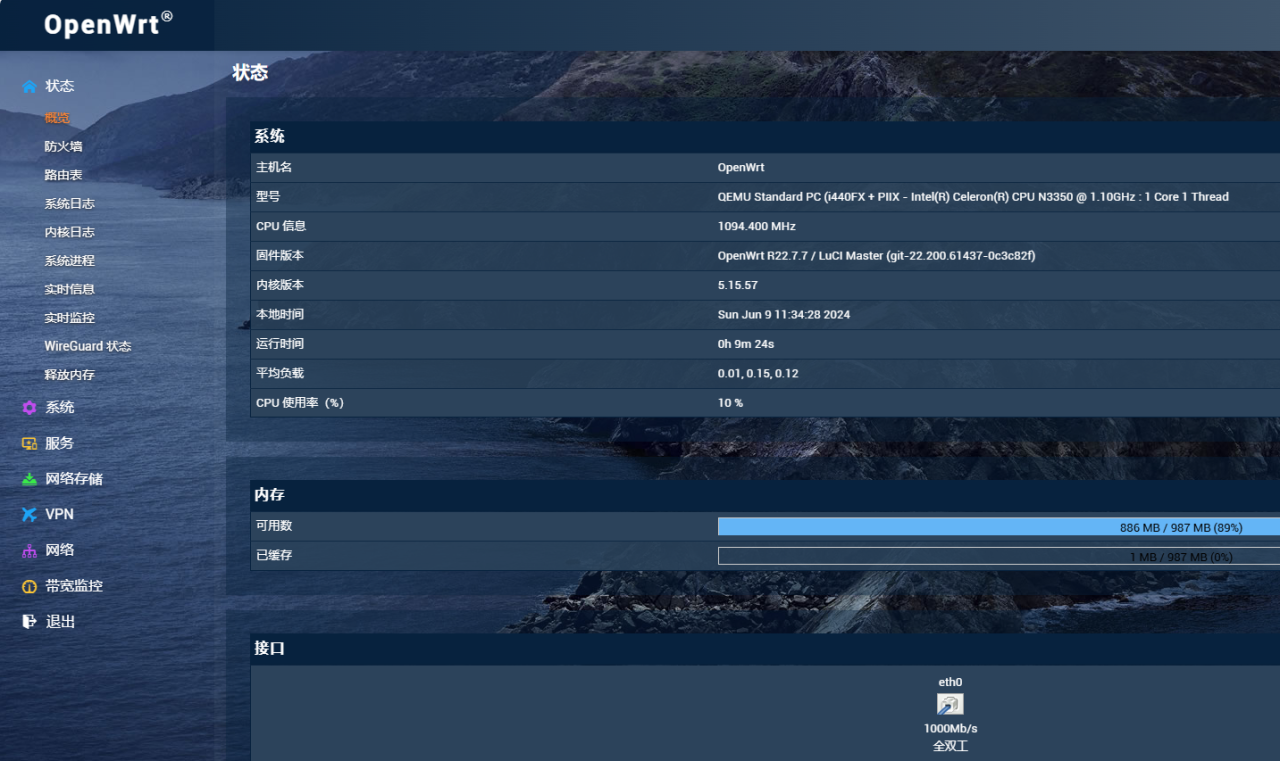View the 系统日志 system log
The image size is (1280, 761).
click(x=69, y=203)
